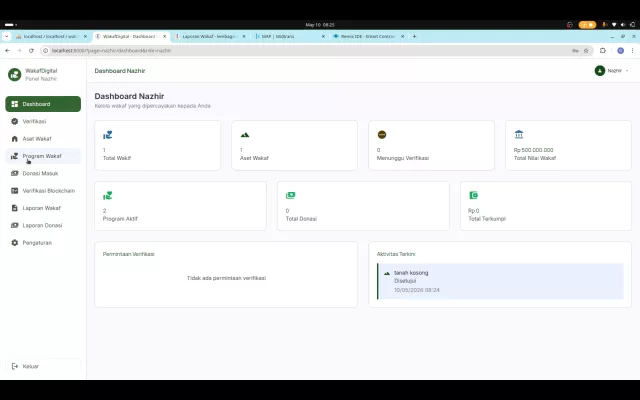
Task: Click the Verifikasi Blockchain icon
Action: tap(15, 191)
